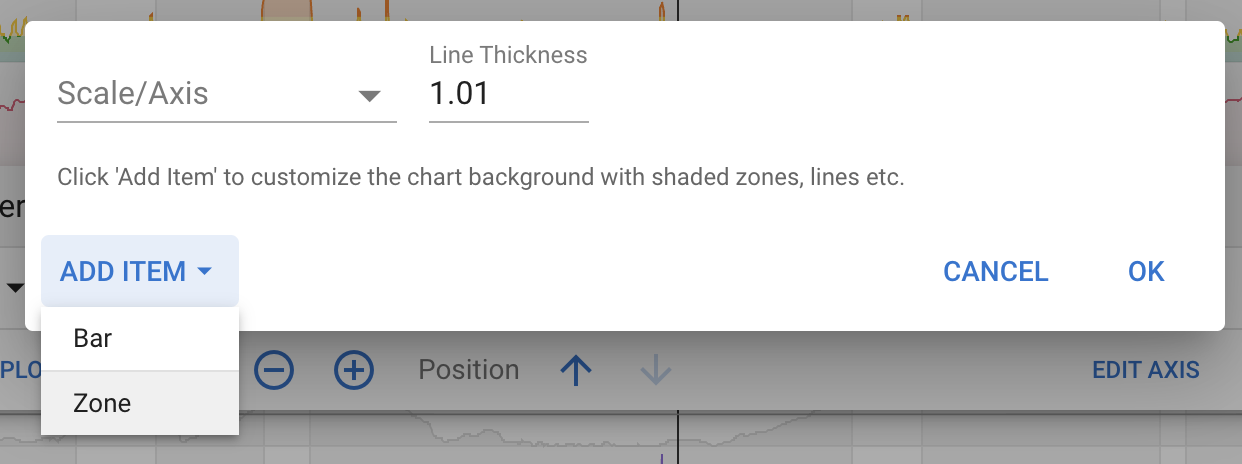Click the orange shaded peak at chart top
The image size is (1242, 464).
click(287, 11)
